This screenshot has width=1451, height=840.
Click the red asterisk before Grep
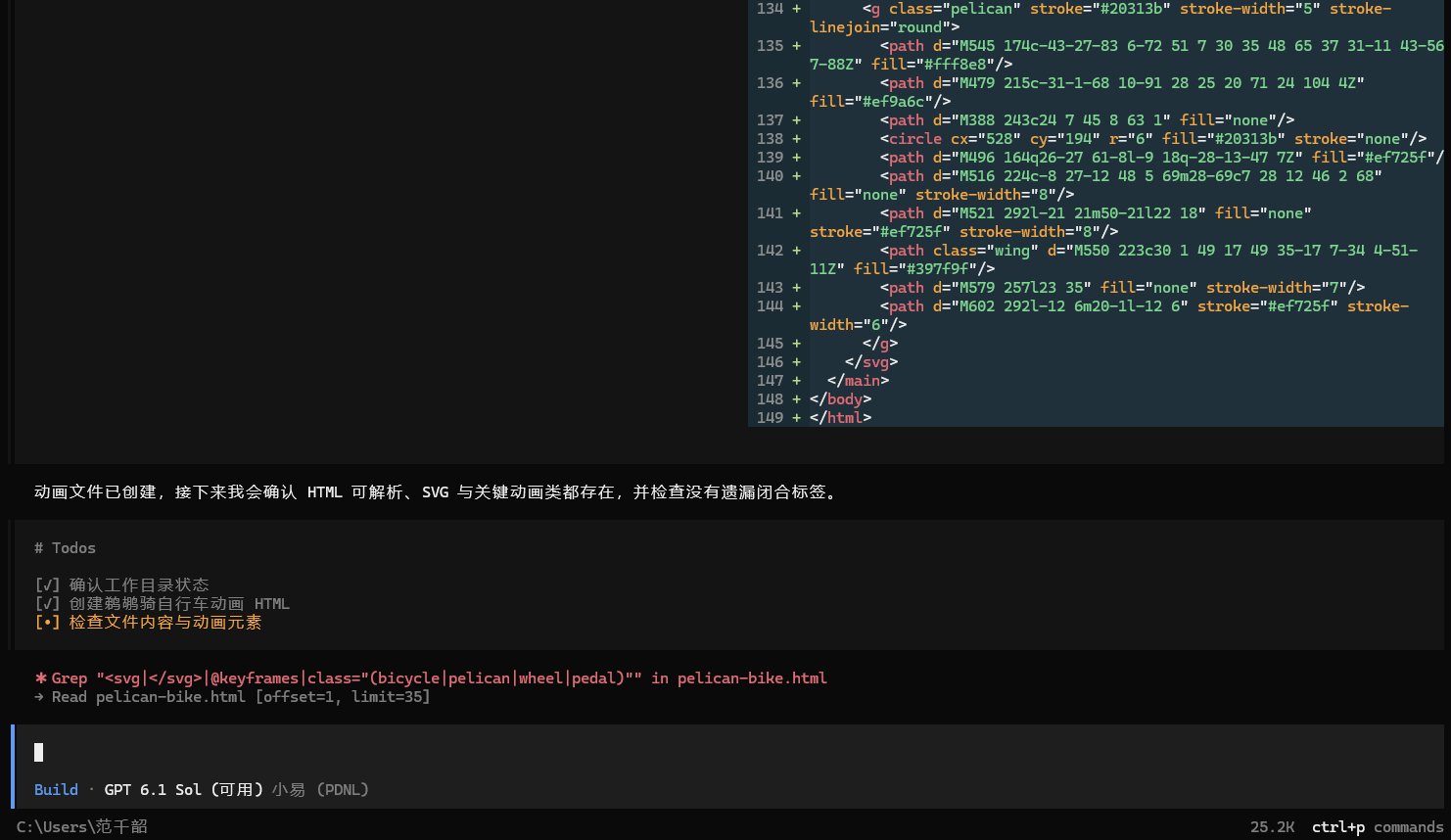click(41, 677)
